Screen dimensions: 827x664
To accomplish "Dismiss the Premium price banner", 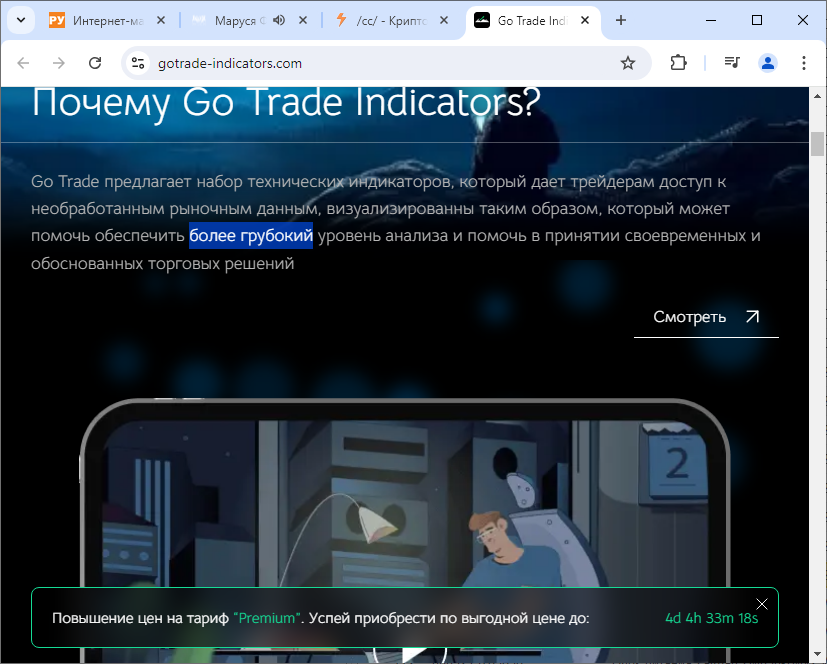I will pyautogui.click(x=762, y=604).
